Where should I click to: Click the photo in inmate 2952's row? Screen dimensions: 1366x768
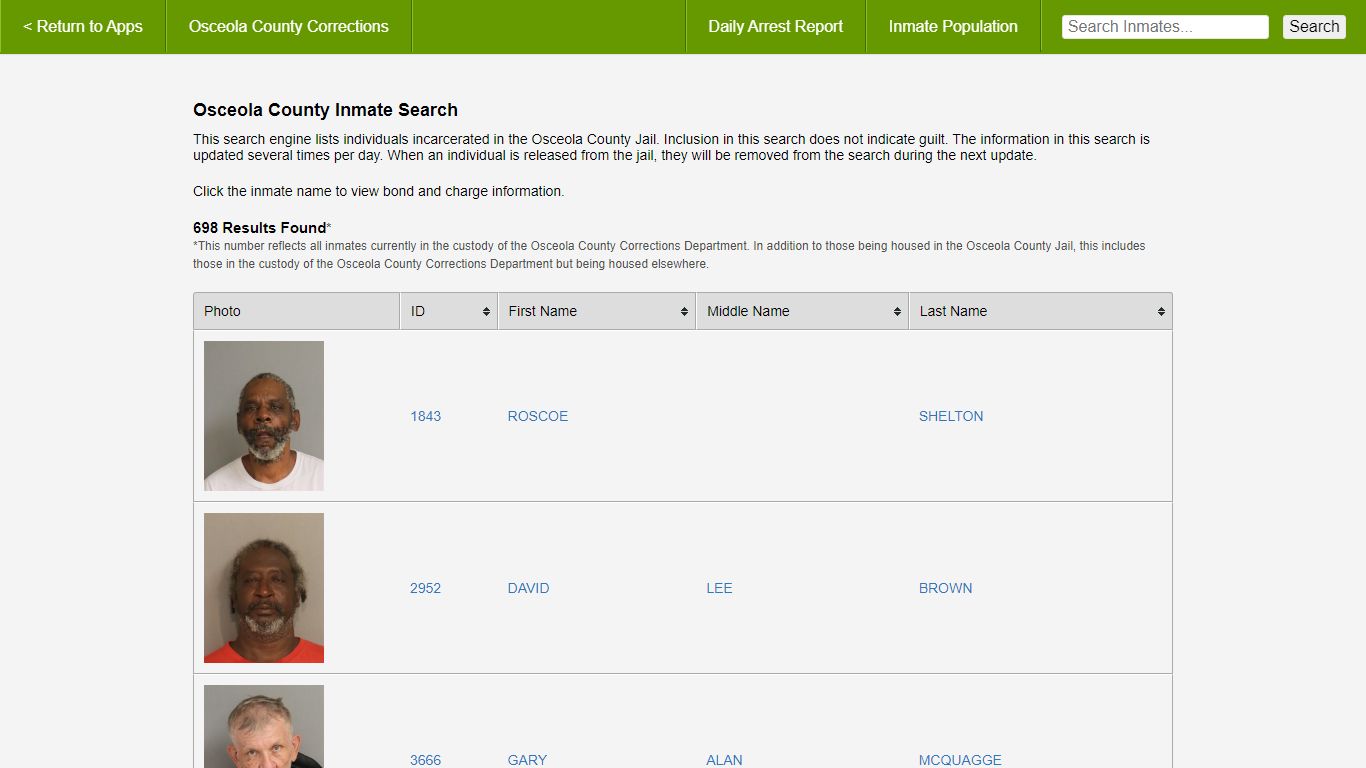point(264,588)
